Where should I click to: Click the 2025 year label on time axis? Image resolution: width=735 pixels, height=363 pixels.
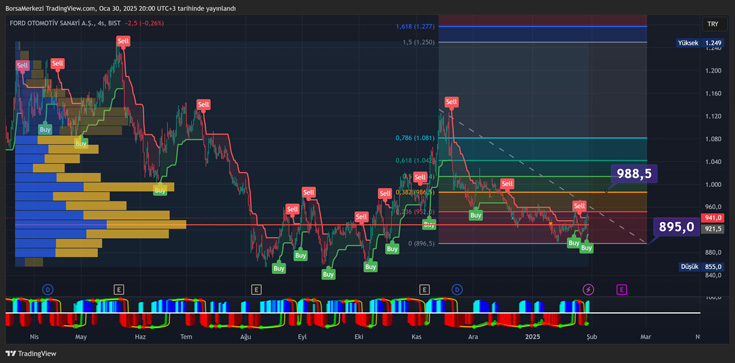(x=533, y=337)
